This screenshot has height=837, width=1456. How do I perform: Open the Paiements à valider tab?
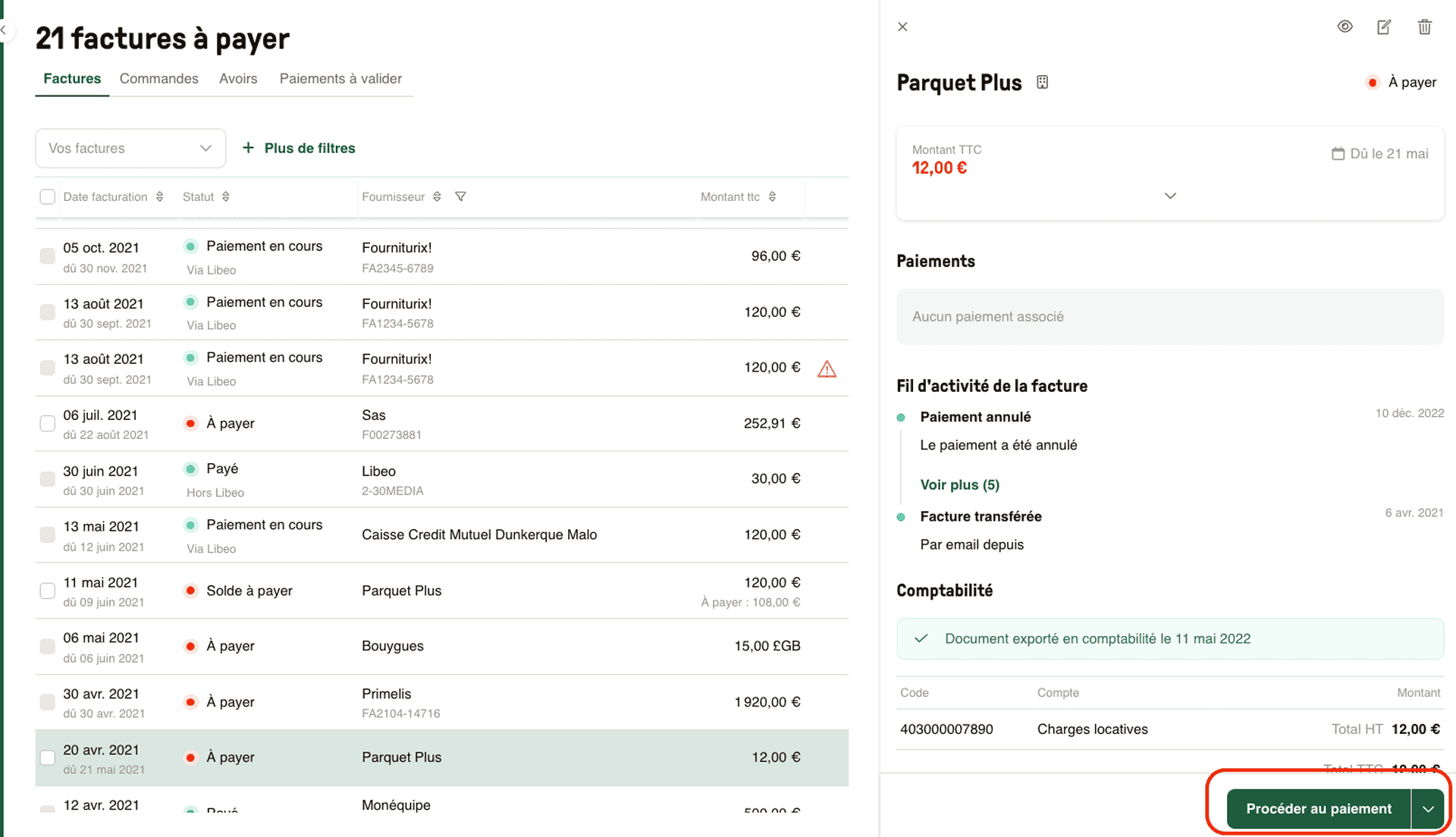[x=340, y=78]
